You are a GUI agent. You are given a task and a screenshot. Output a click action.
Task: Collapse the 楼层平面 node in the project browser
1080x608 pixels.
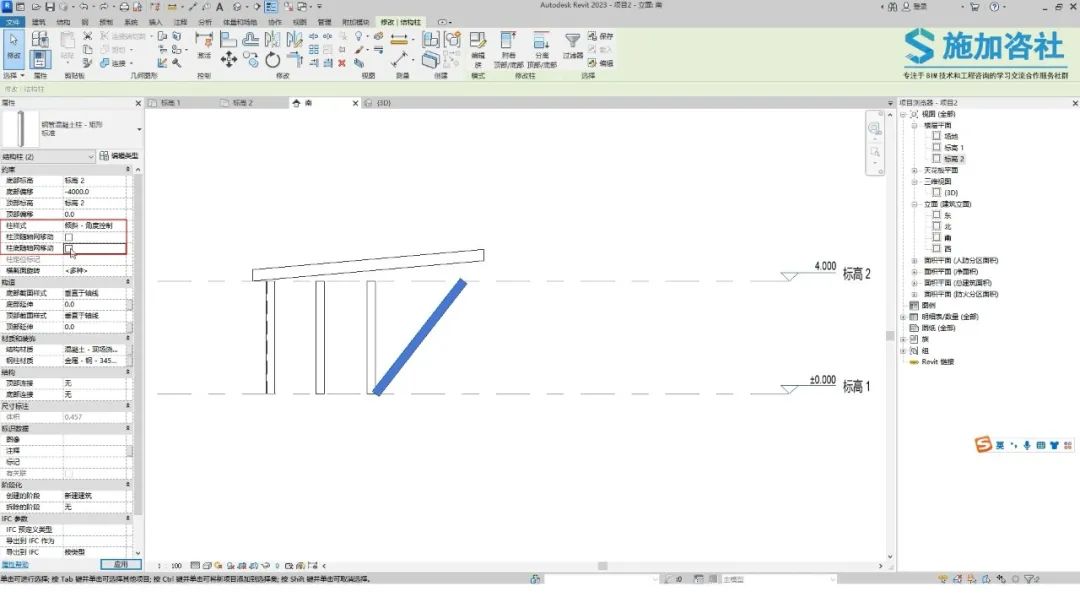point(915,125)
